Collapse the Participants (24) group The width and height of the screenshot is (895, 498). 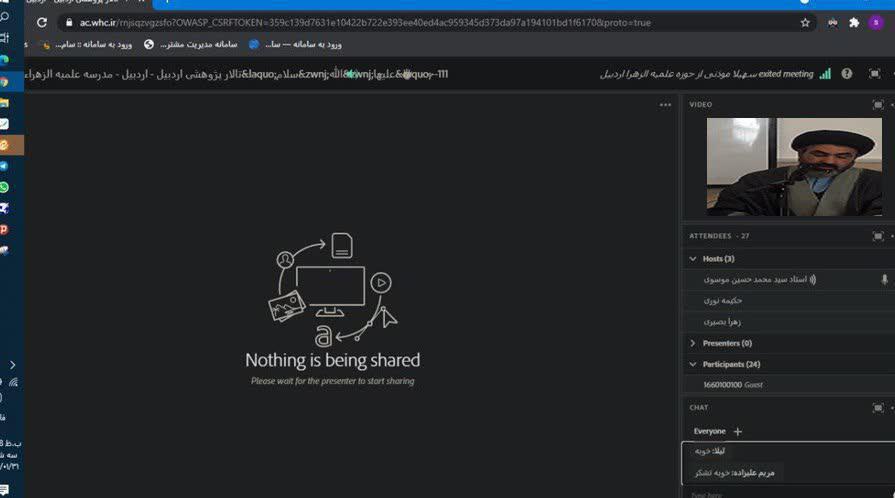[x=692, y=364]
